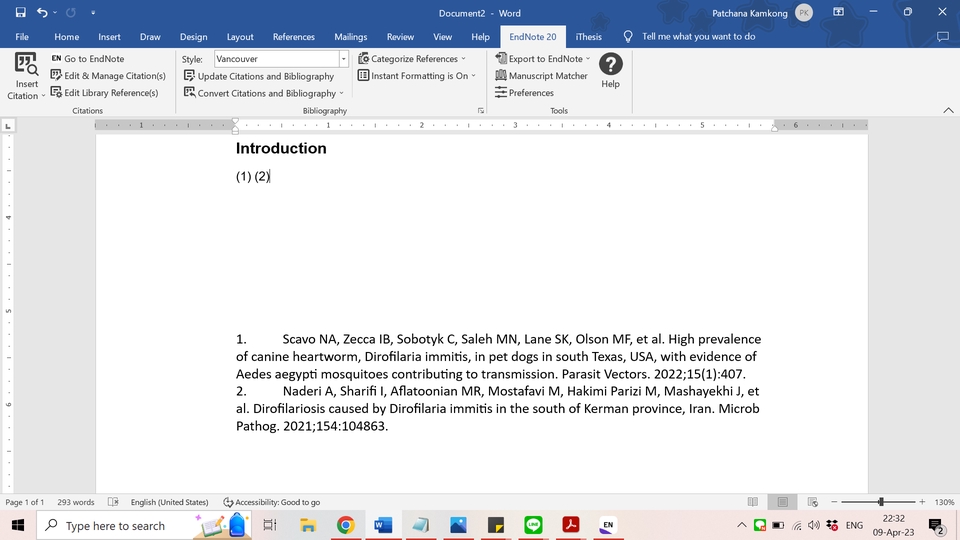The height and width of the screenshot is (540, 960).
Task: Open the Style dropdown arrow
Action: pyautogui.click(x=343, y=59)
